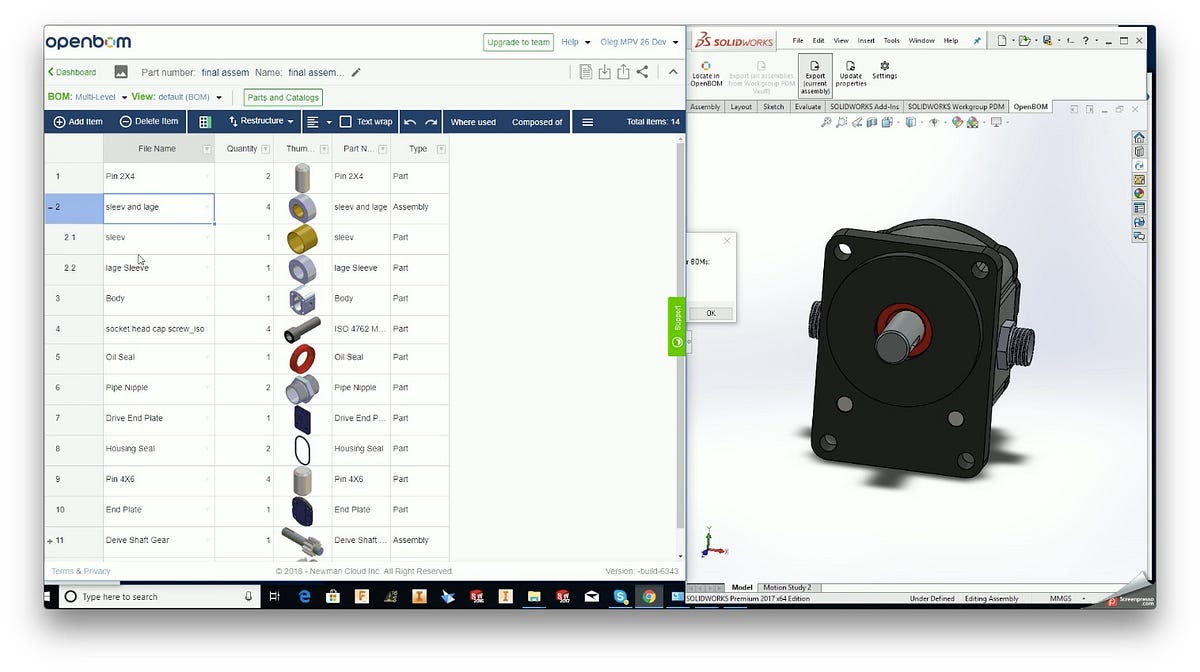Click the Upgrade to team button
Viewport: 1200px width, 672px height.
point(518,42)
